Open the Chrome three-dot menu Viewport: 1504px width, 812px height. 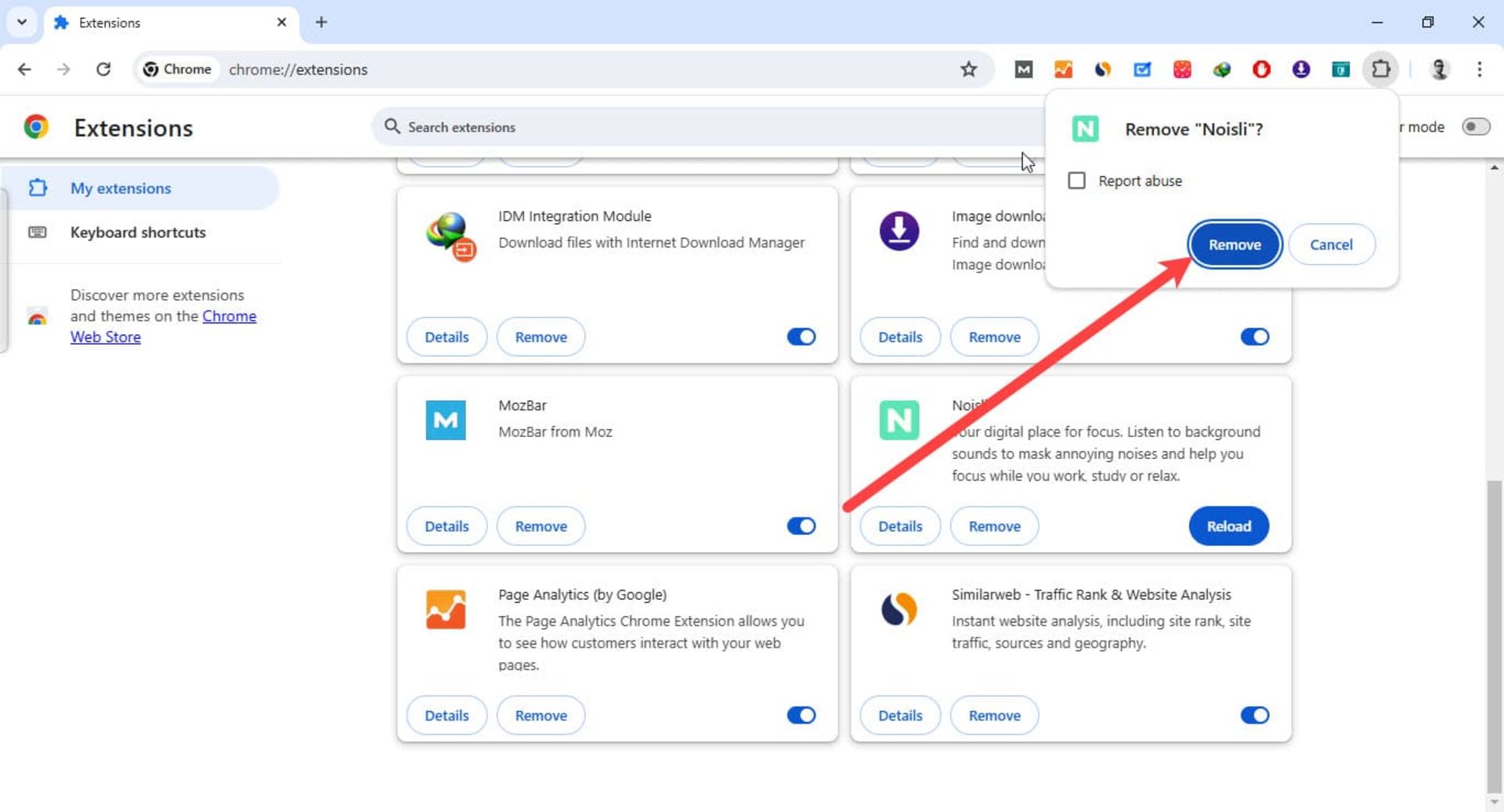(x=1479, y=69)
